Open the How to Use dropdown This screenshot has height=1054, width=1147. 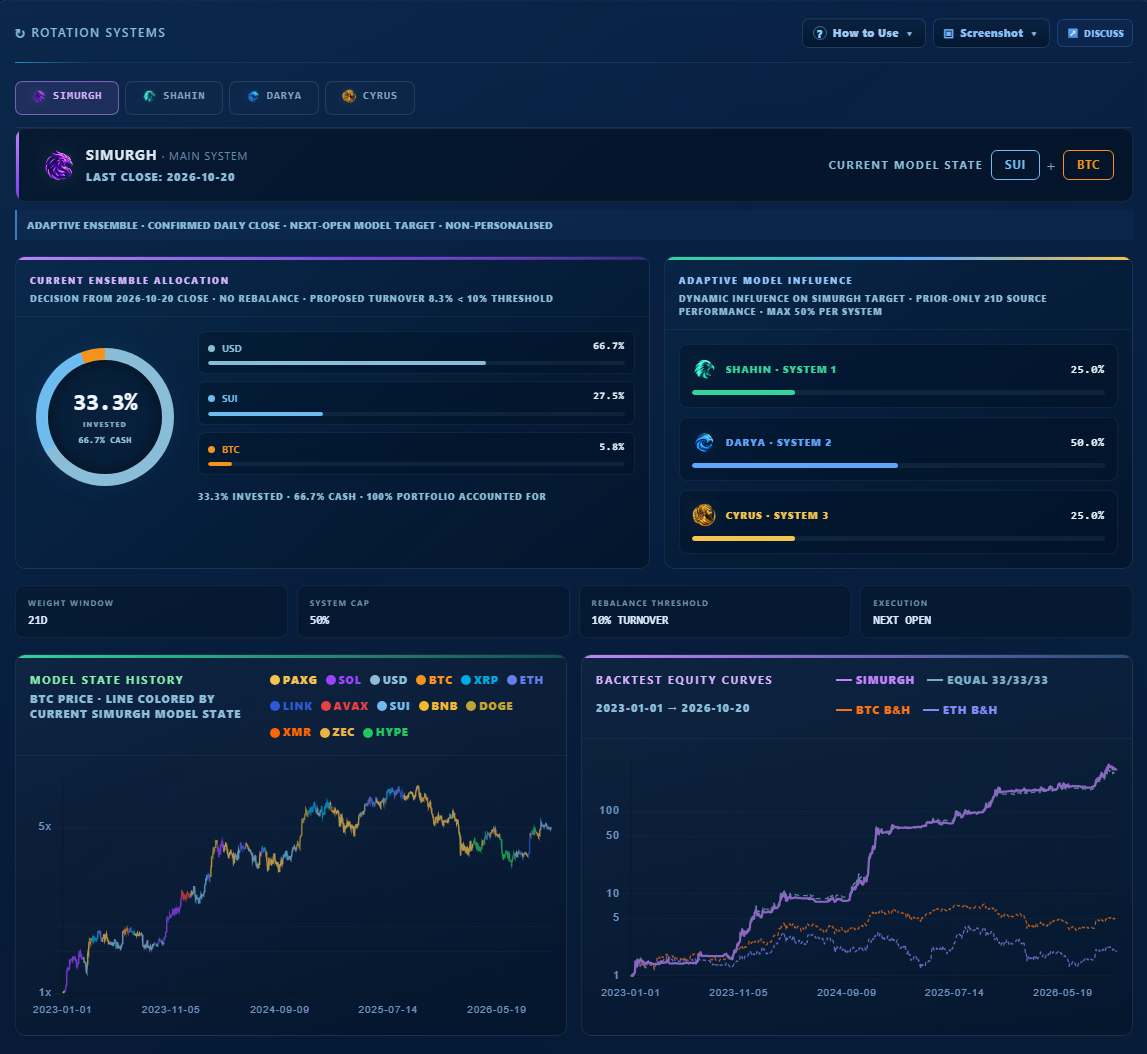click(x=863, y=34)
